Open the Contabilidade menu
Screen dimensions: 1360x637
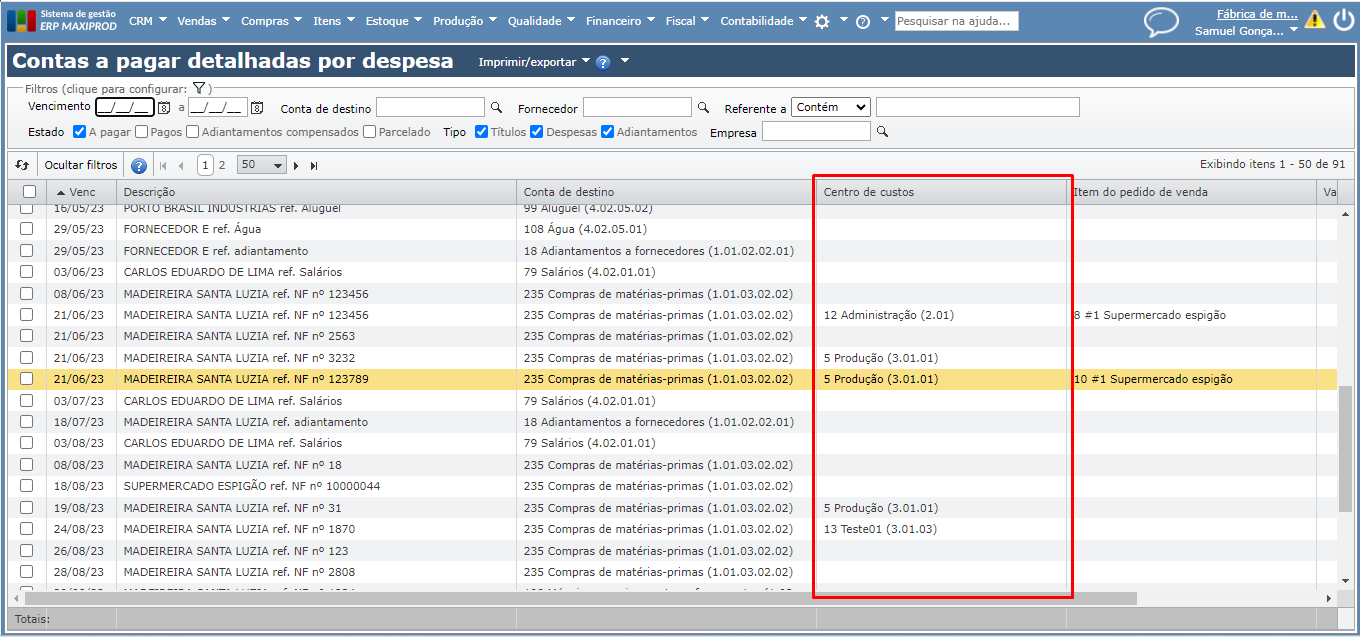coord(763,21)
